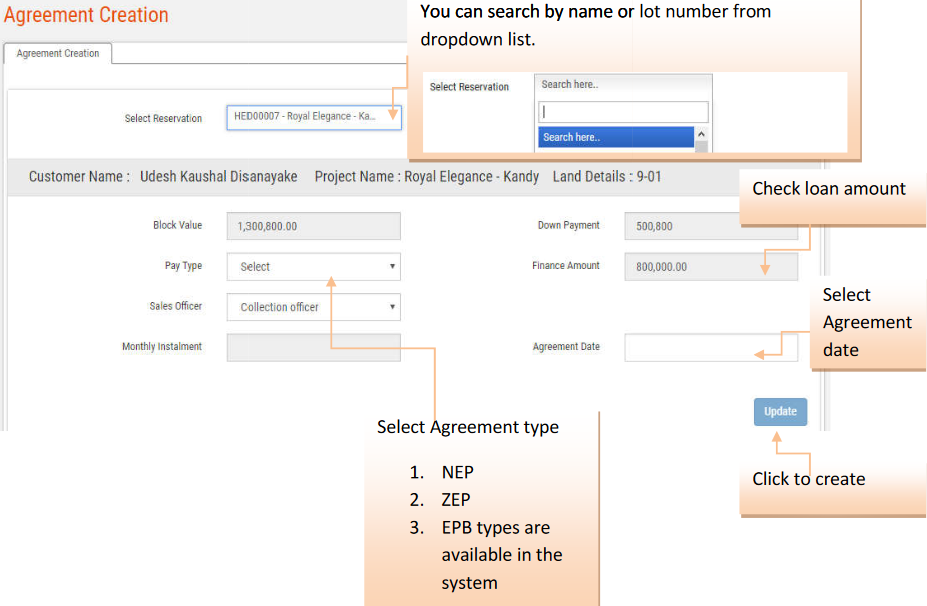This screenshot has height=606, width=927.
Task: Click the Update button
Action: [x=780, y=412]
